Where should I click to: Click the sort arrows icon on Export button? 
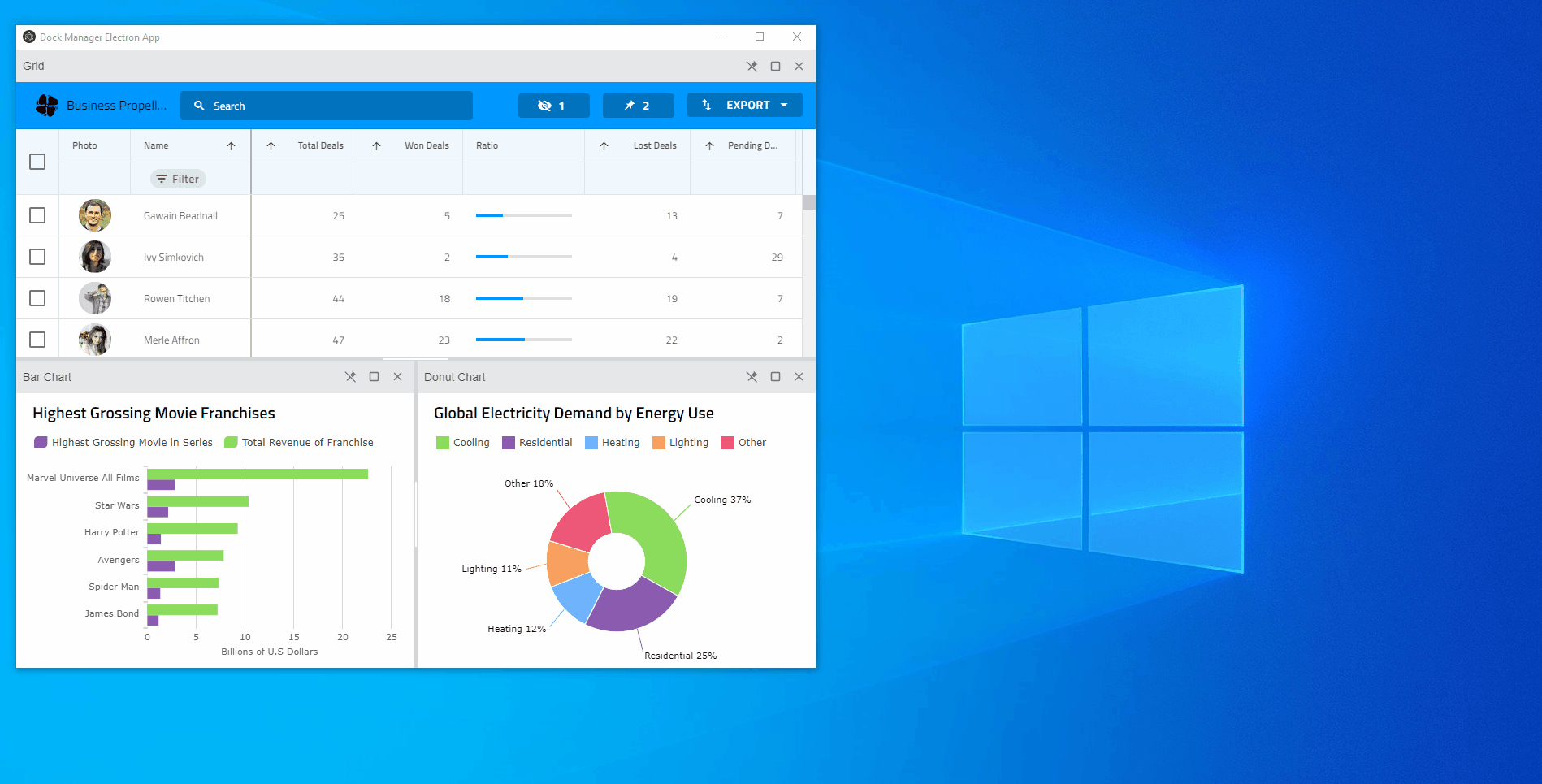704,105
